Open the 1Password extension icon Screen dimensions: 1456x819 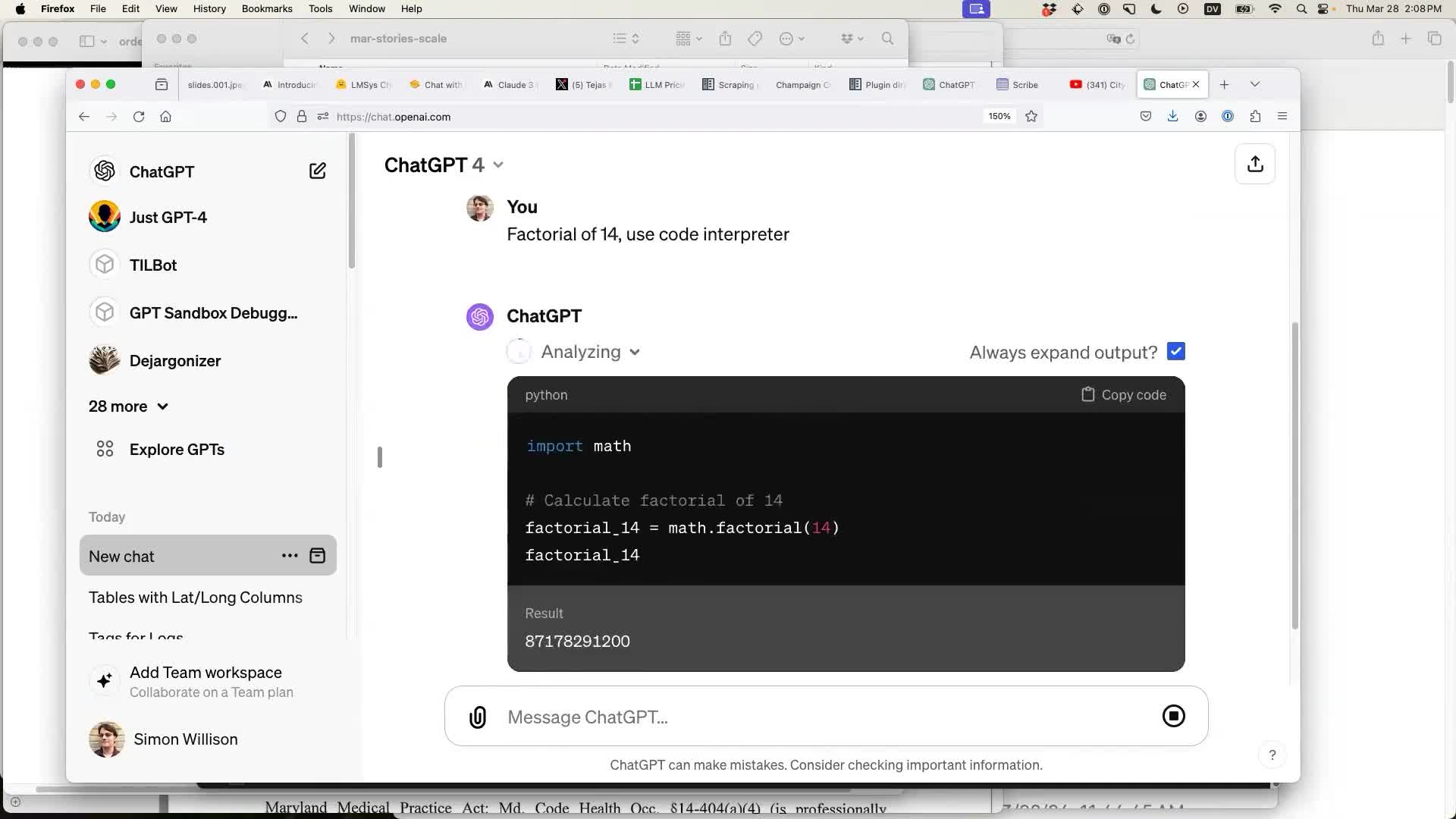tap(1228, 116)
